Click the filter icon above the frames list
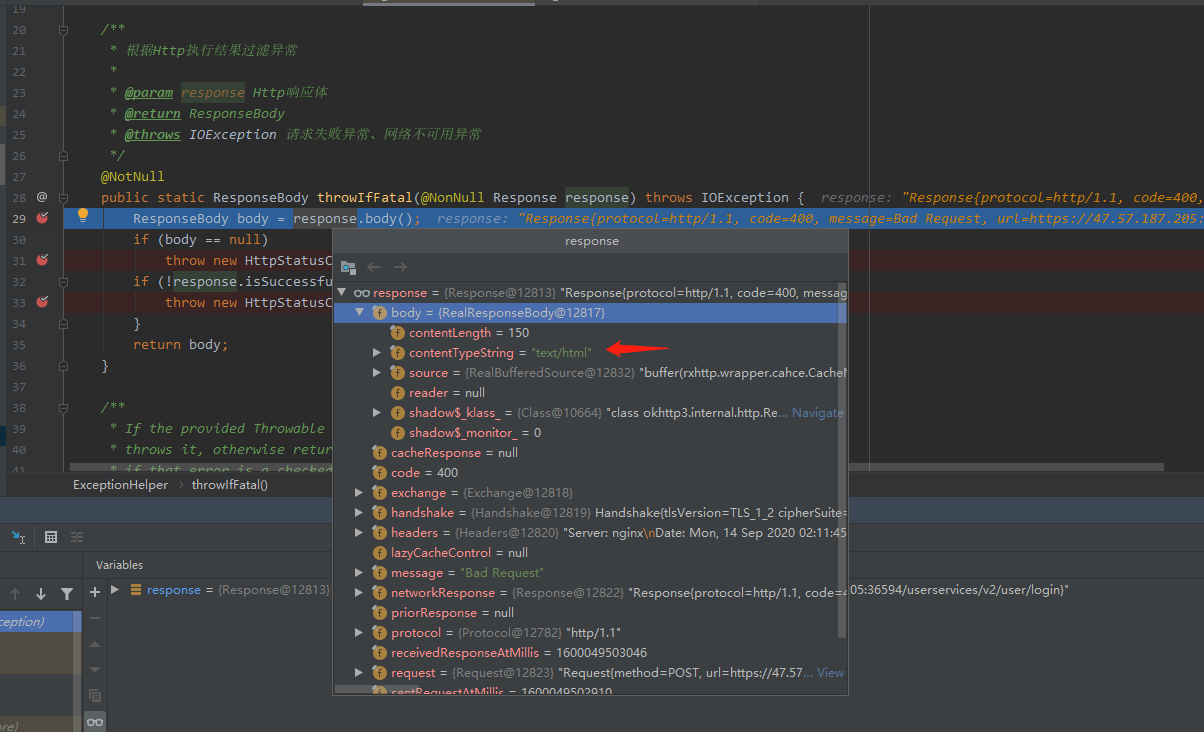Viewport: 1204px width, 732px height. tap(65, 590)
